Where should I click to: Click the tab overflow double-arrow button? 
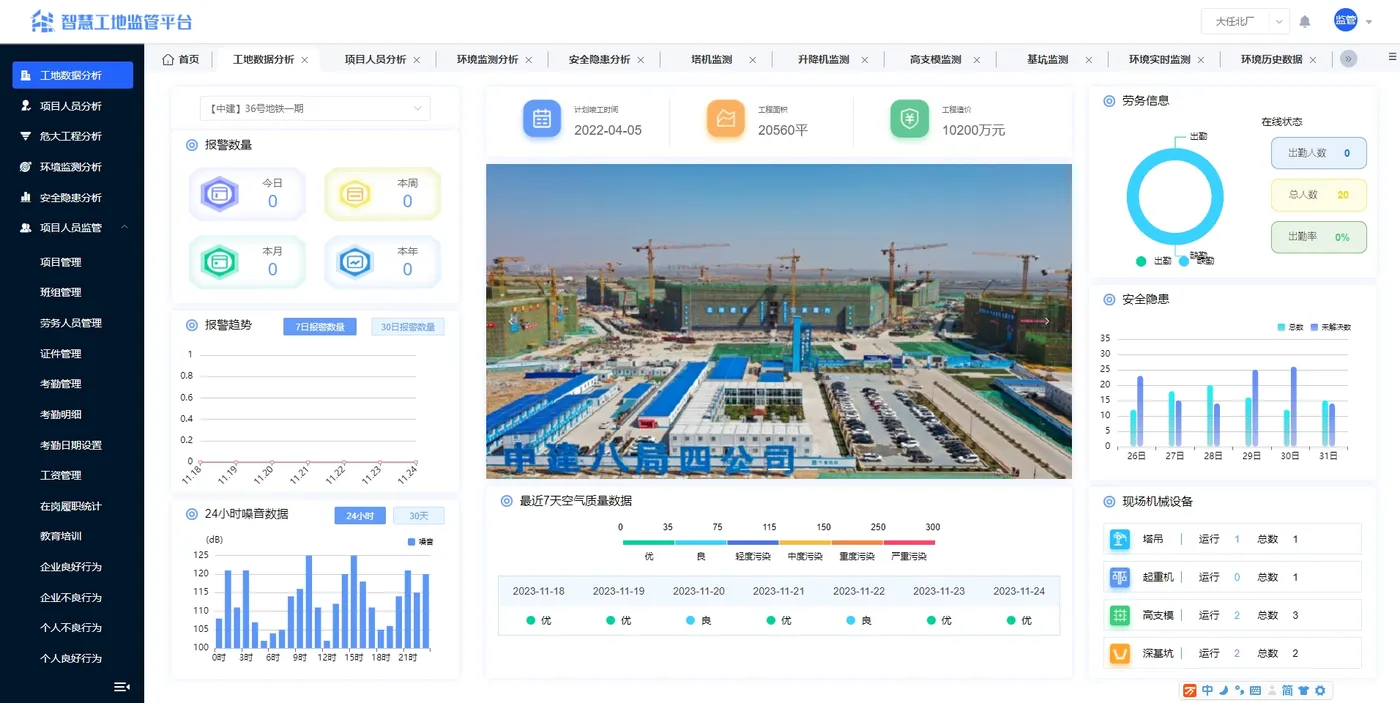[x=1348, y=59]
